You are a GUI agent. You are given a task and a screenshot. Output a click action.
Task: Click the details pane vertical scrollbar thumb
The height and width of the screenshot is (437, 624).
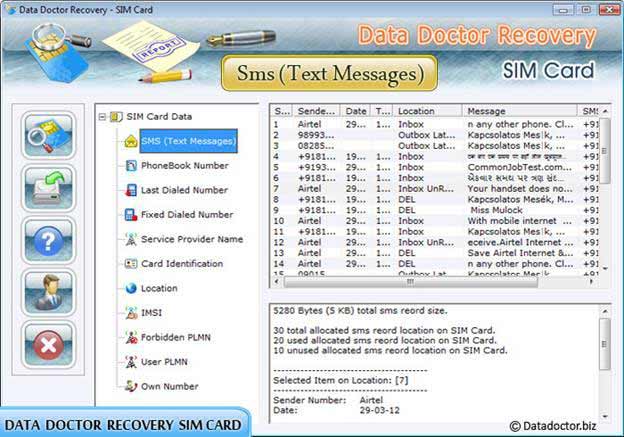(604, 344)
